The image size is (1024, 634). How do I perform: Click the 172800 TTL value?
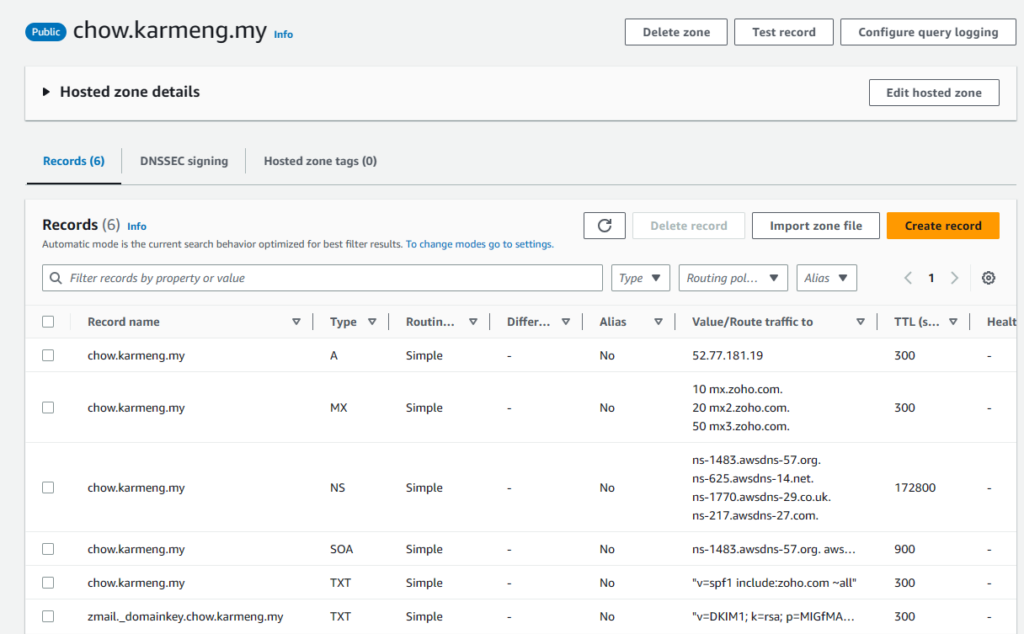click(x=915, y=488)
